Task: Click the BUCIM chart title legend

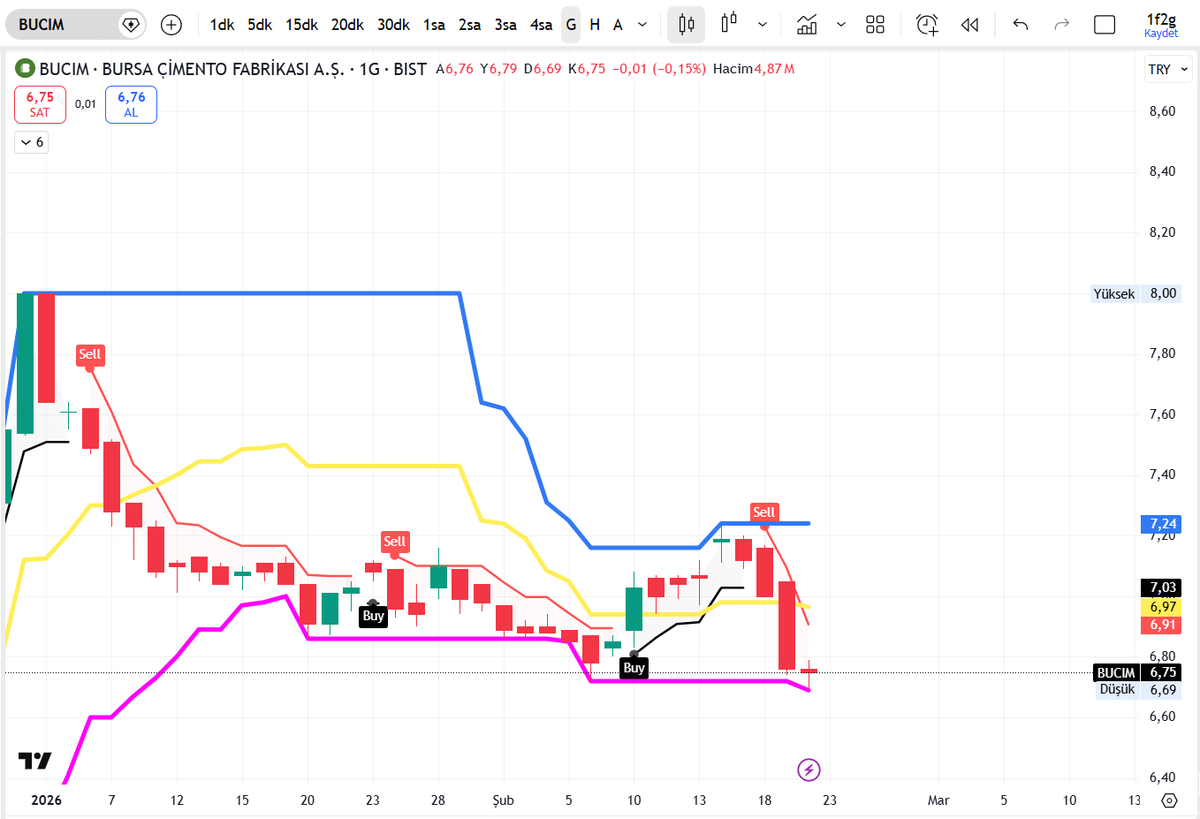Action: coord(233,69)
